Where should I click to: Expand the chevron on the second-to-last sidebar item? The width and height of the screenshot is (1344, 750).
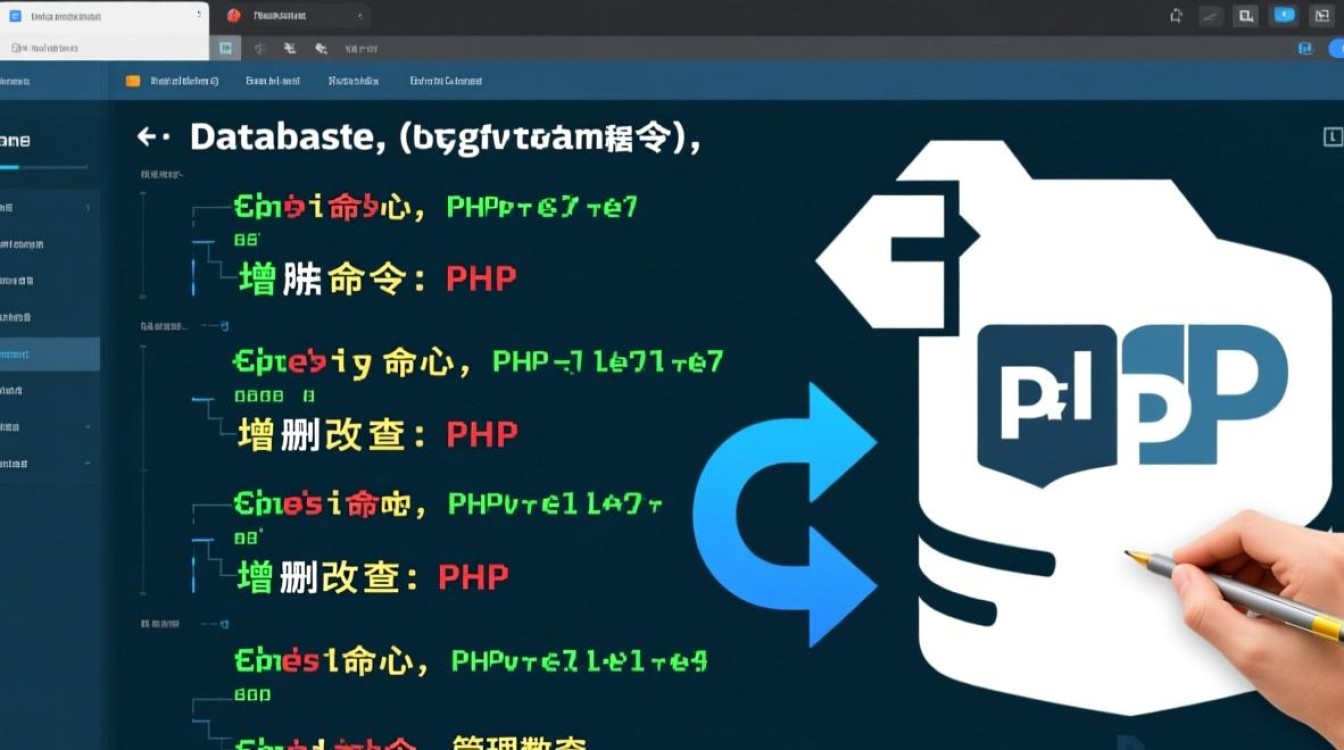(88, 425)
